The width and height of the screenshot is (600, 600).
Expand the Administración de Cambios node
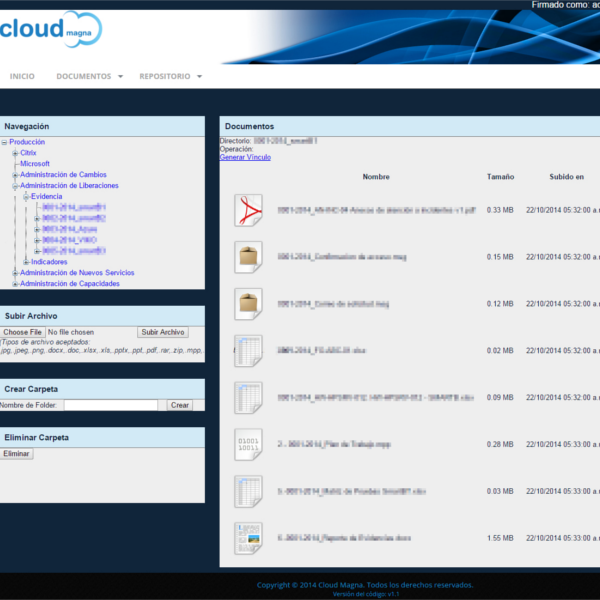[x=15, y=175]
